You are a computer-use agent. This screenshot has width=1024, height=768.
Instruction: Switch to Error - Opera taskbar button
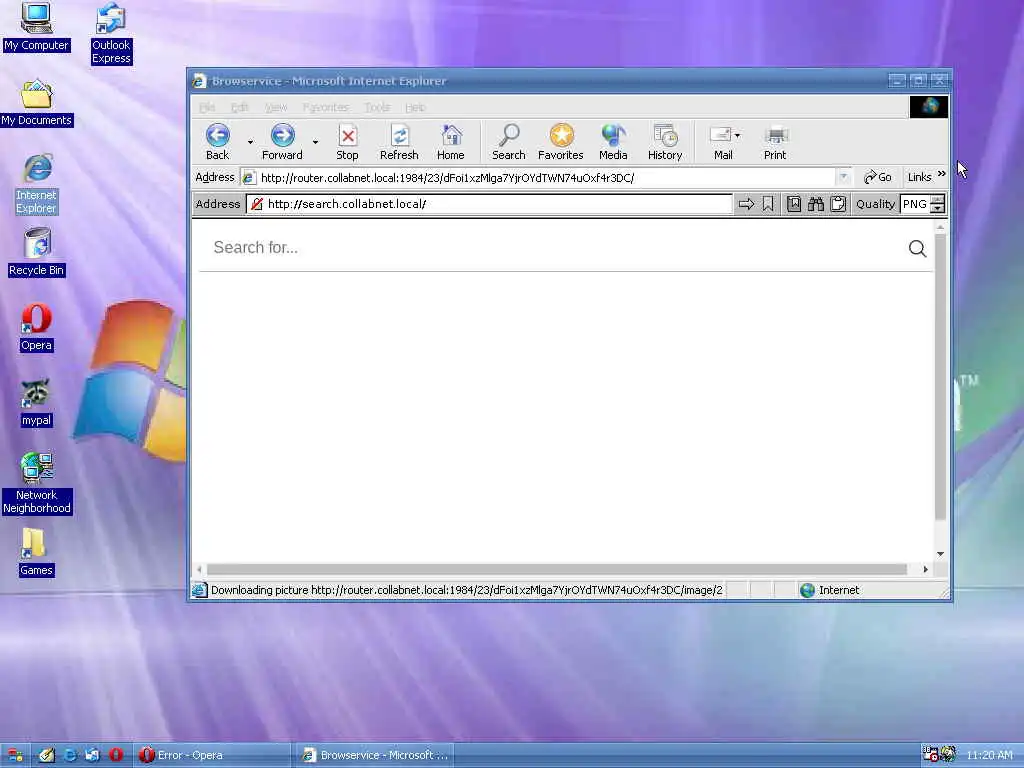tap(212, 755)
